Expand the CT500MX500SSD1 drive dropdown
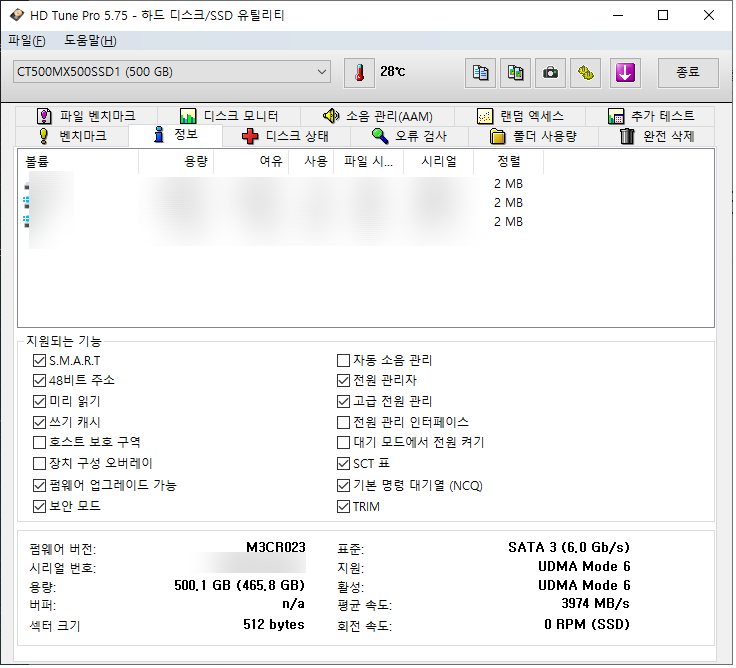736x668 pixels. pyautogui.click(x=172, y=72)
